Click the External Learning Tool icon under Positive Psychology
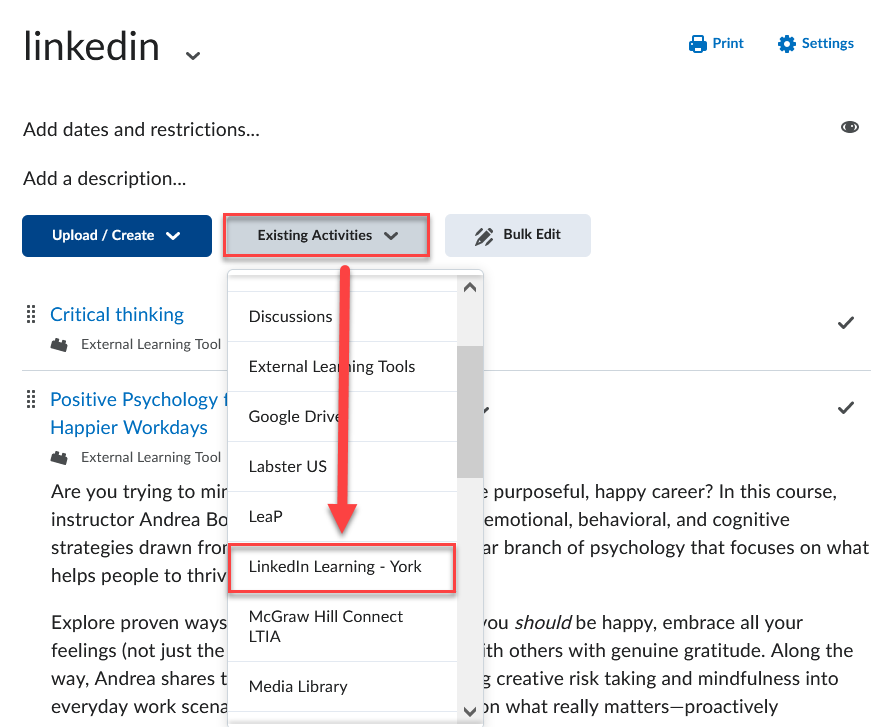883x727 pixels. (x=60, y=457)
